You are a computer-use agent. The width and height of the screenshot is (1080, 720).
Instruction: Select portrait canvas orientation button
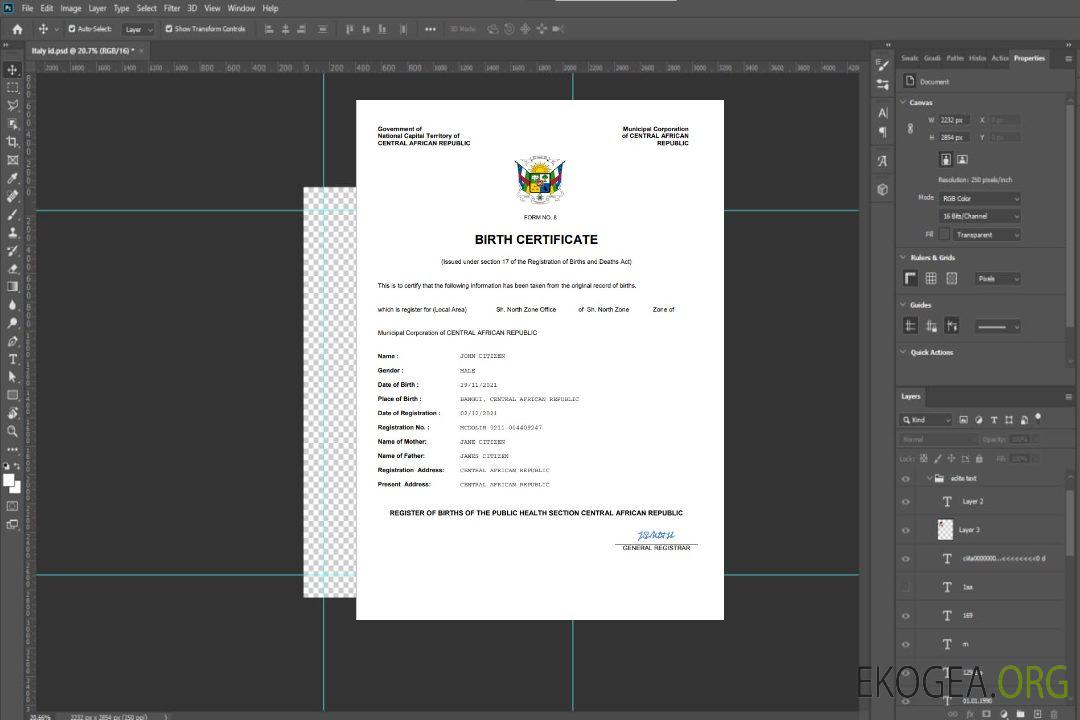[946, 160]
